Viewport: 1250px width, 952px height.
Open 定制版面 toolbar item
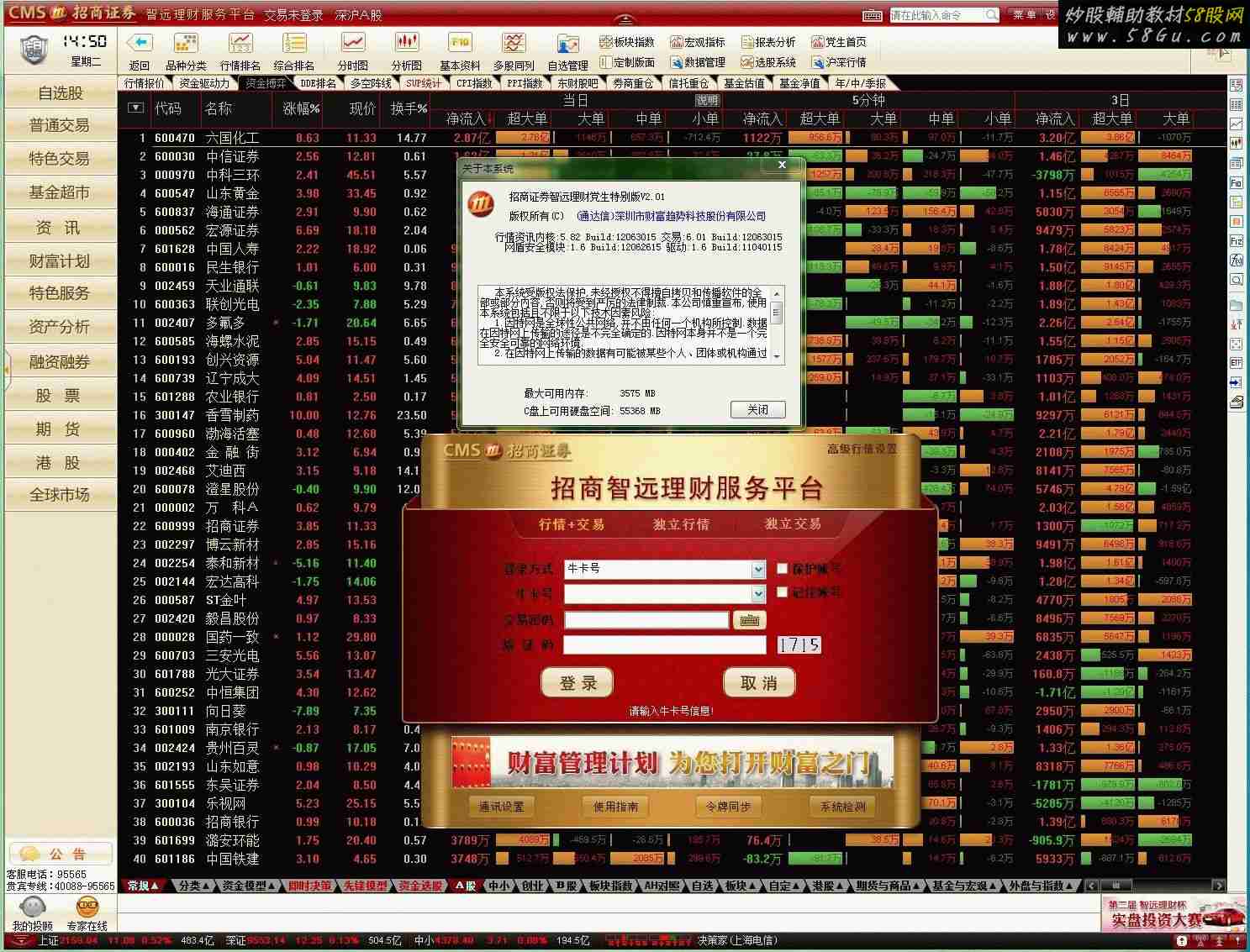627,62
